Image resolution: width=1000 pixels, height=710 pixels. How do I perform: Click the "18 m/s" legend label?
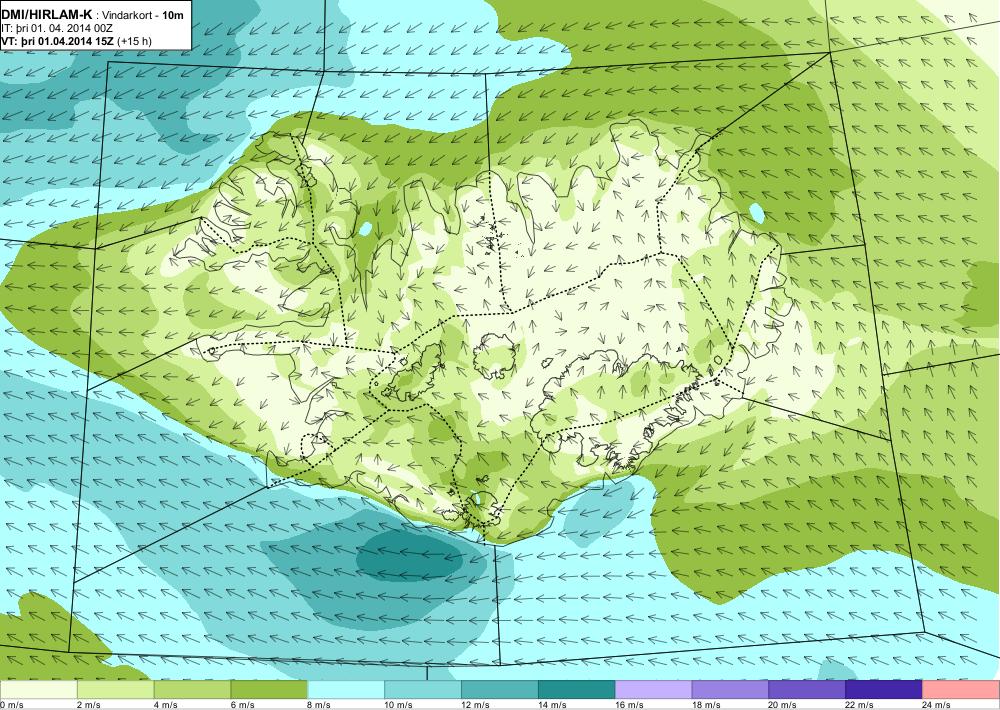705,705
